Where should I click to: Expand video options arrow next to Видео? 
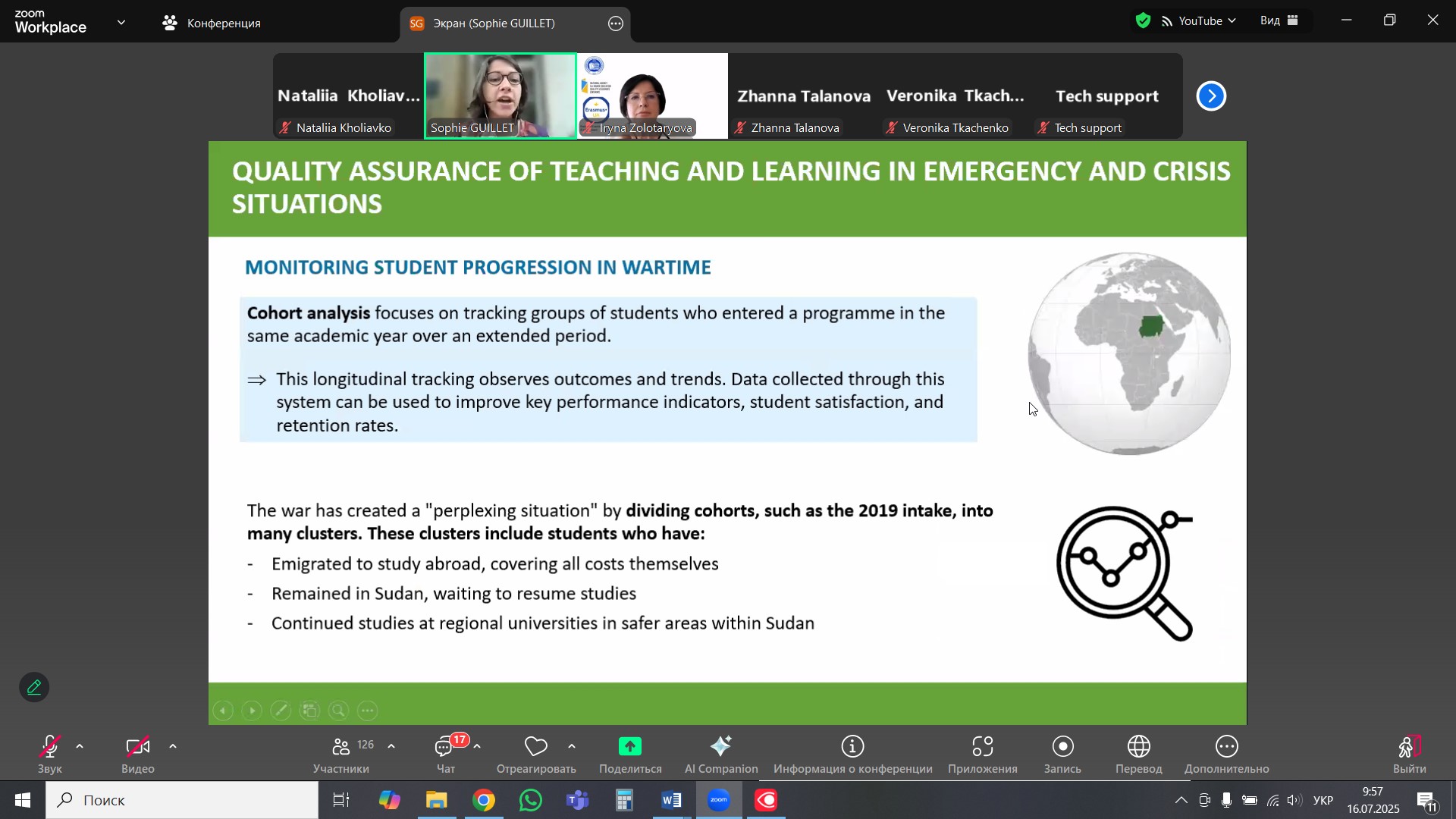tap(173, 748)
